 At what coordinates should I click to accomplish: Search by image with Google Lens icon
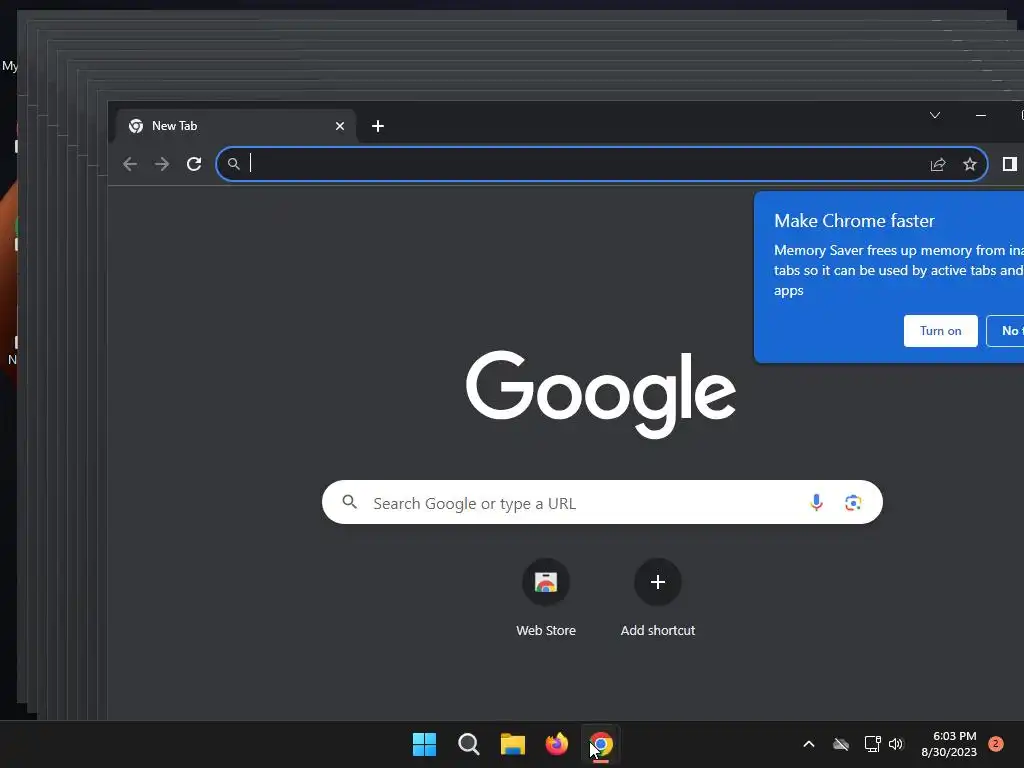click(853, 502)
